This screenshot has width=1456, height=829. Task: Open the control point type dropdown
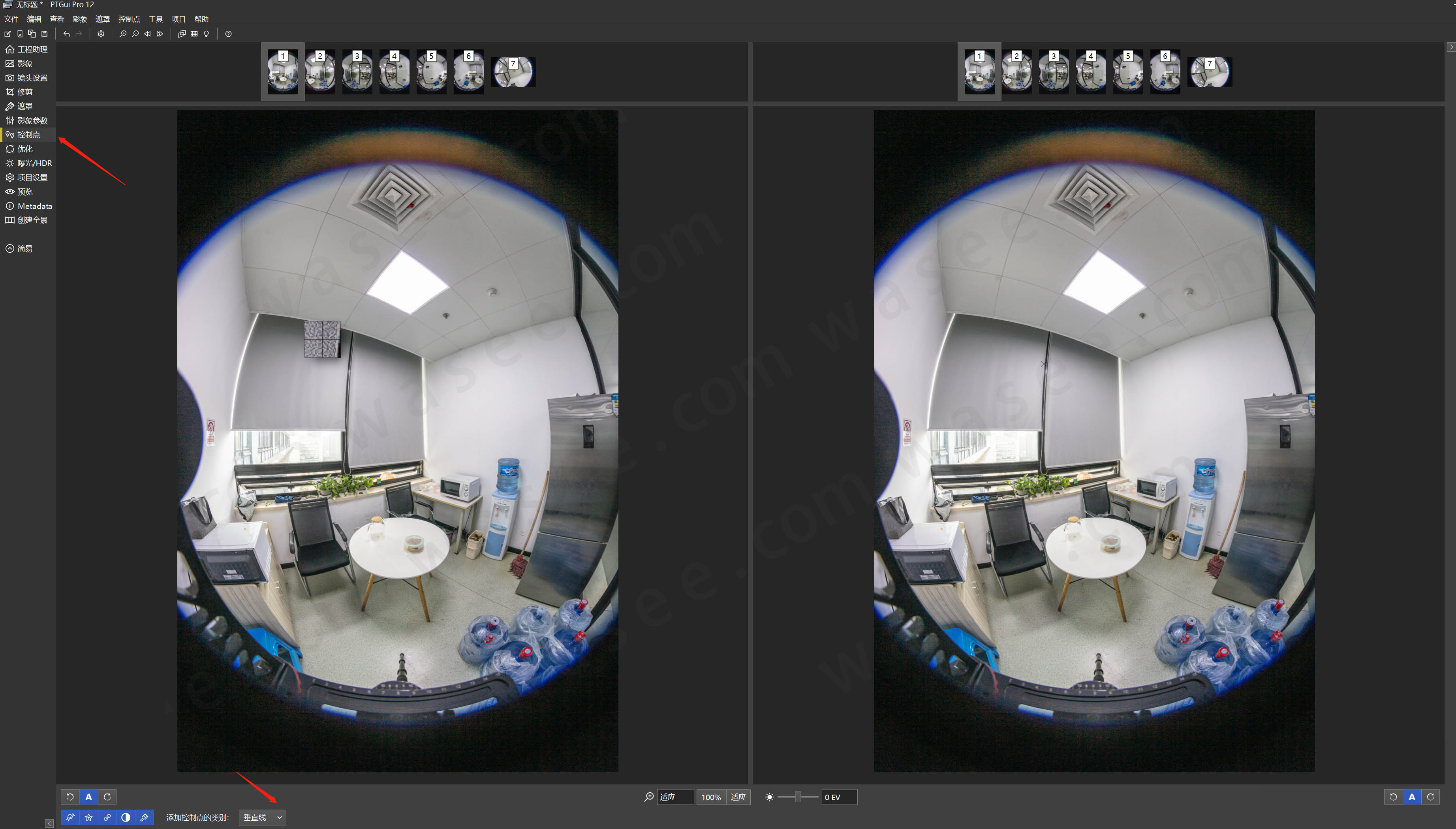pos(262,818)
